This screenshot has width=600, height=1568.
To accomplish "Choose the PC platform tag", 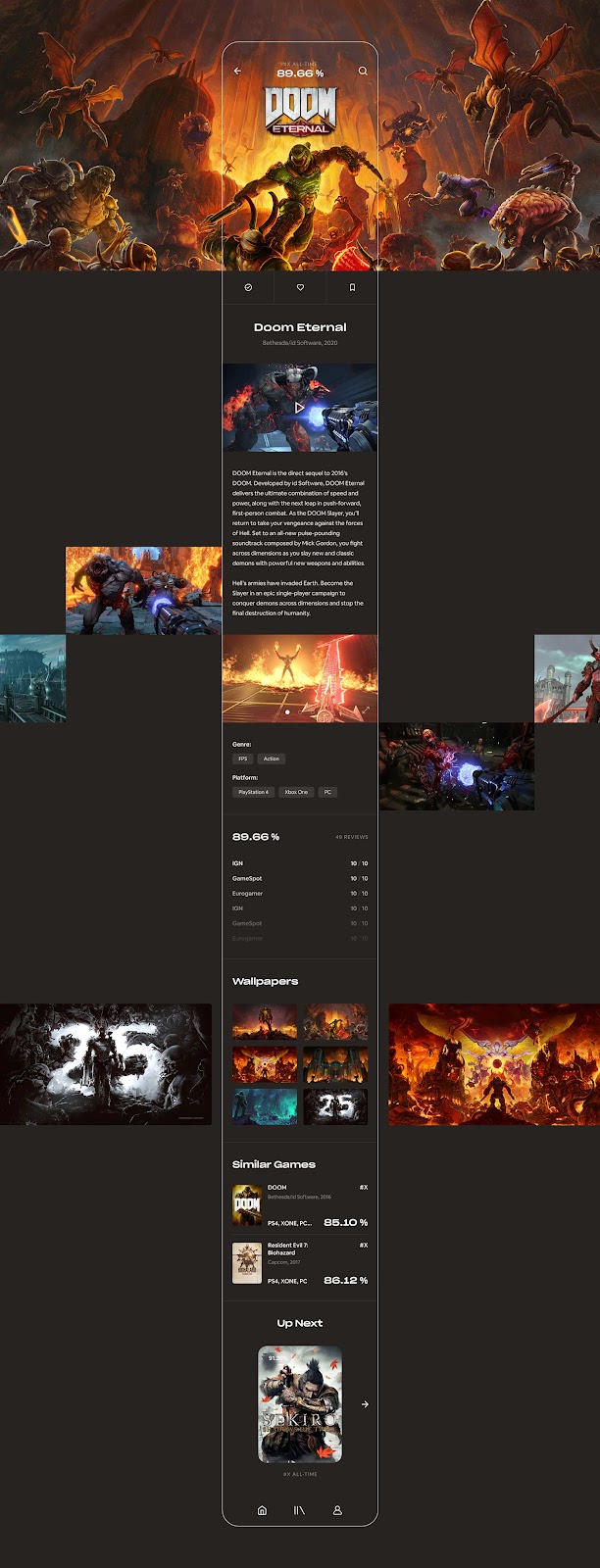I will pos(327,792).
